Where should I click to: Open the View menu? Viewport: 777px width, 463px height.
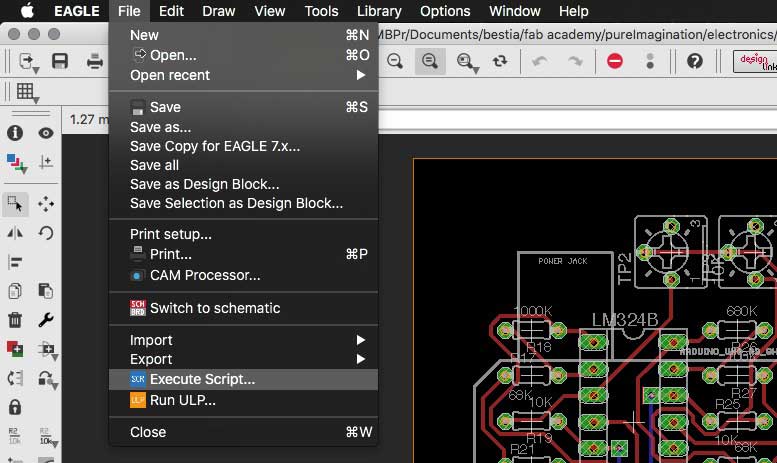[x=270, y=11]
